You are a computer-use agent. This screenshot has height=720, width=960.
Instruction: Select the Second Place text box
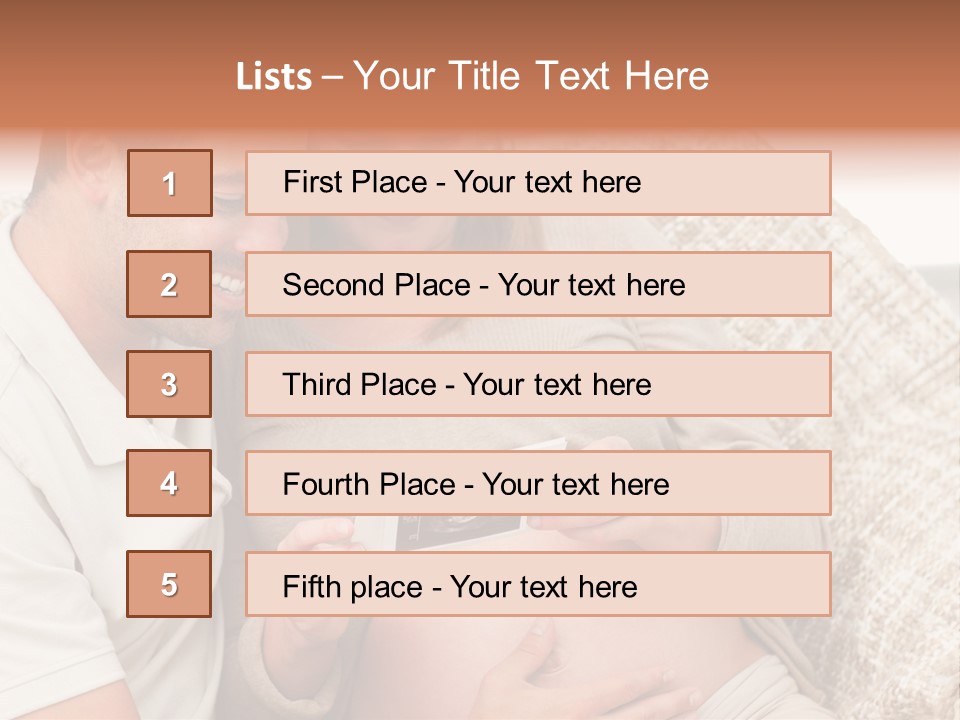pos(538,285)
